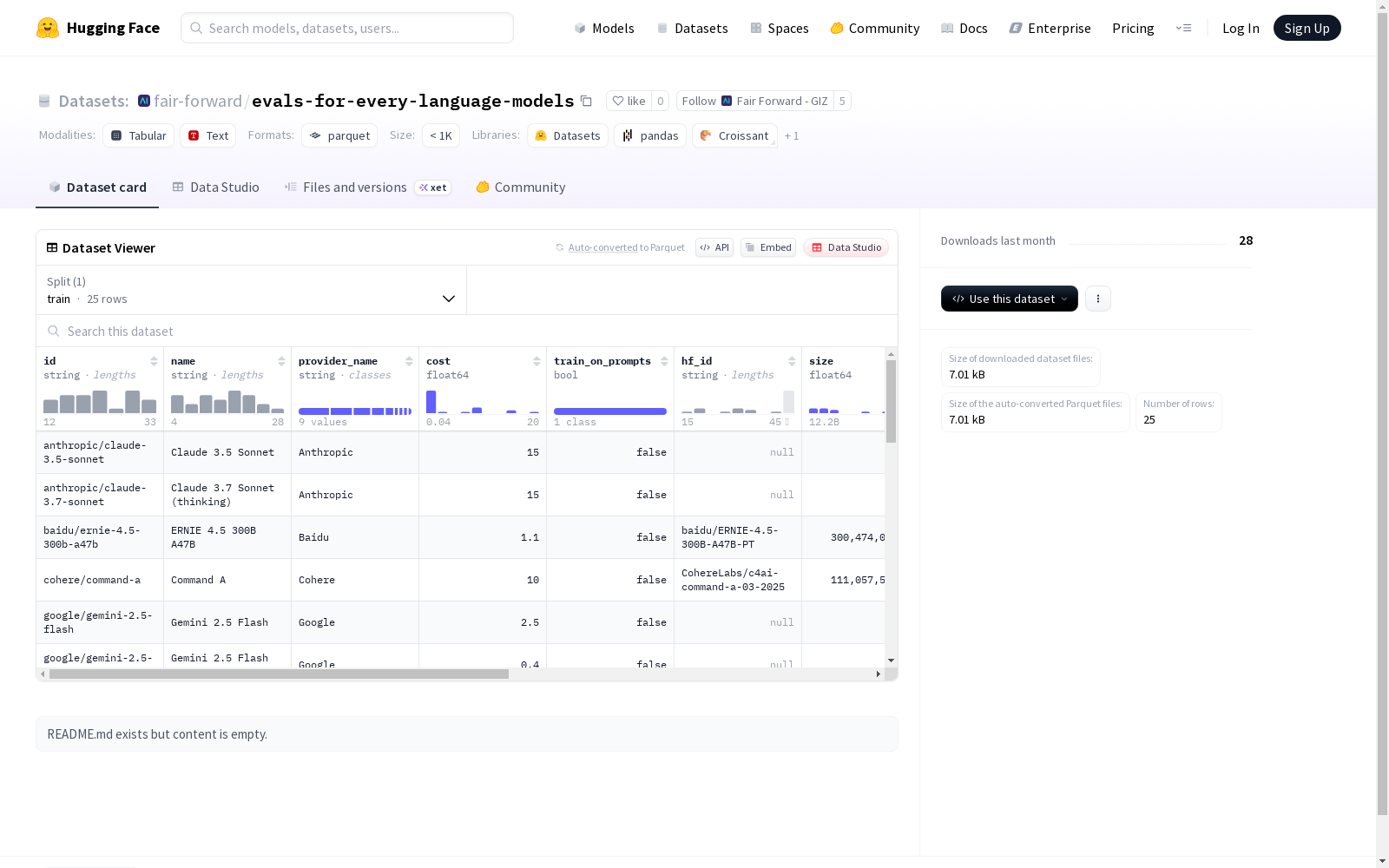Filter by the Tabular modality tag
This screenshot has width=1389, height=868.
pos(139,135)
